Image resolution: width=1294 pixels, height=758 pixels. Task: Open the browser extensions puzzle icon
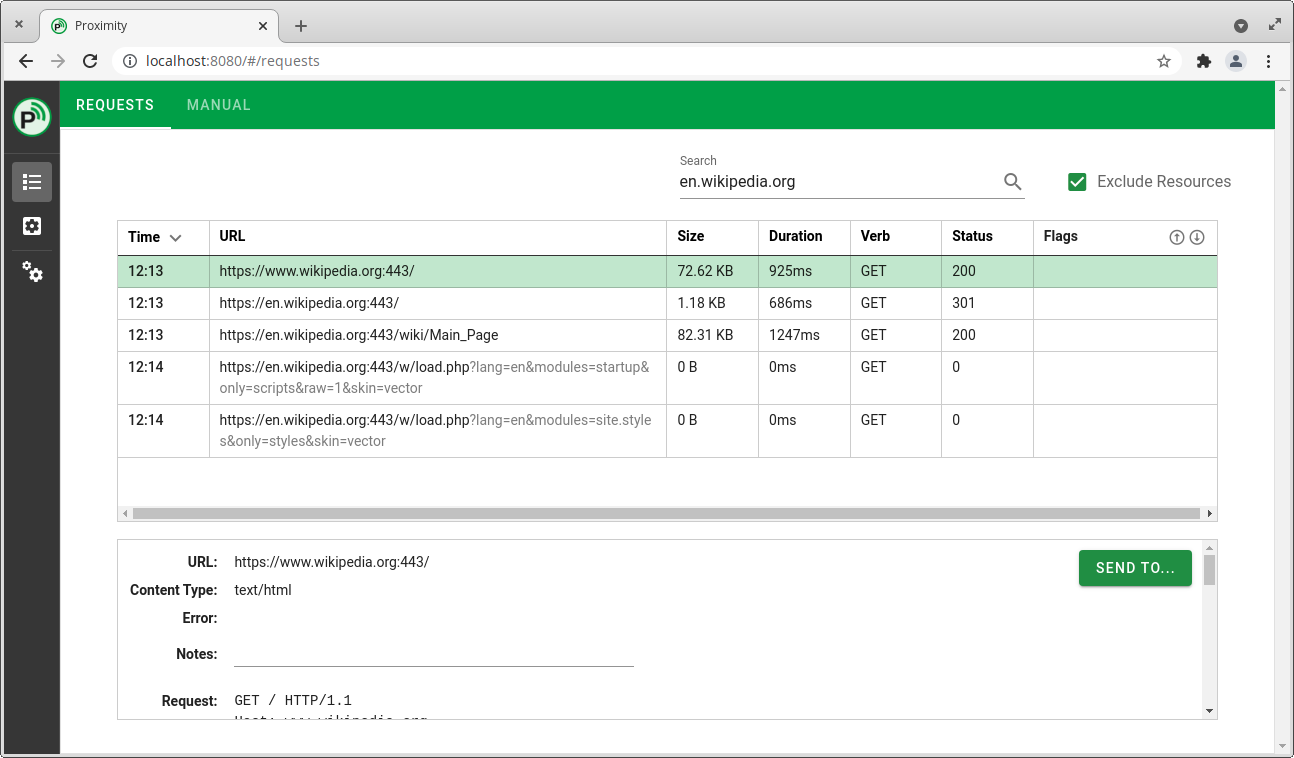pos(1204,61)
